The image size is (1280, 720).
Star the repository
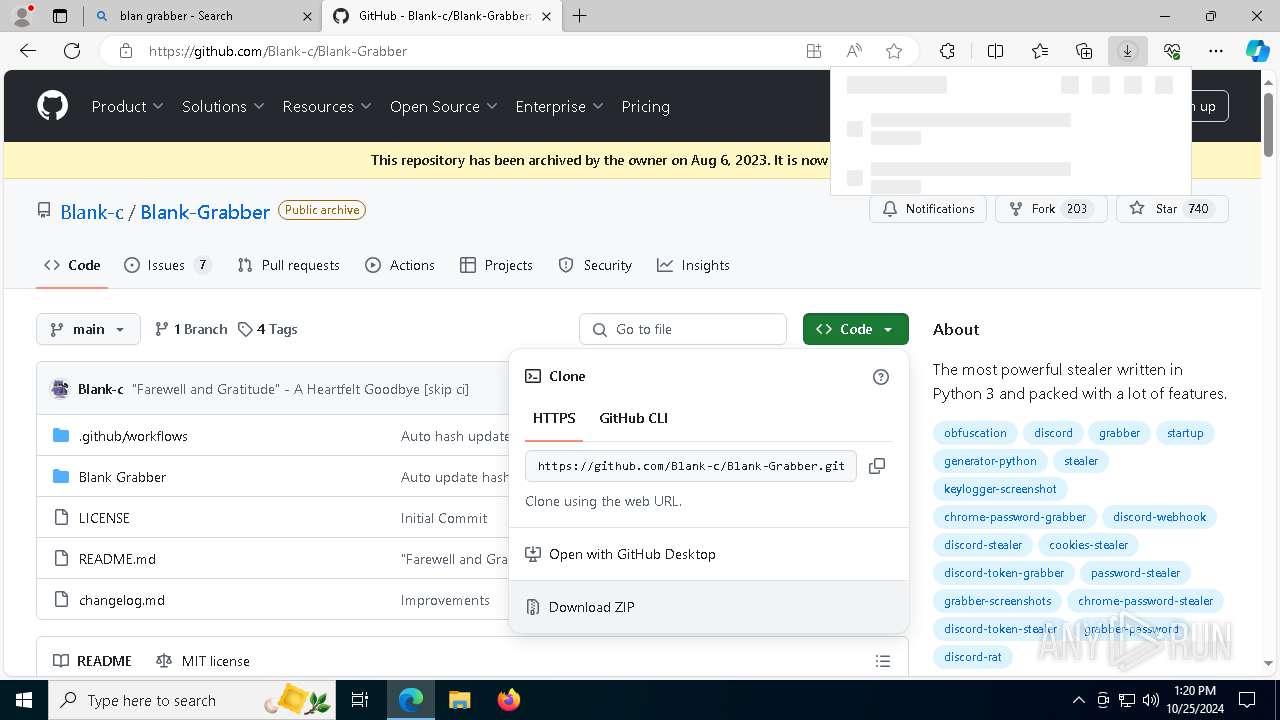pyautogui.click(x=1172, y=209)
